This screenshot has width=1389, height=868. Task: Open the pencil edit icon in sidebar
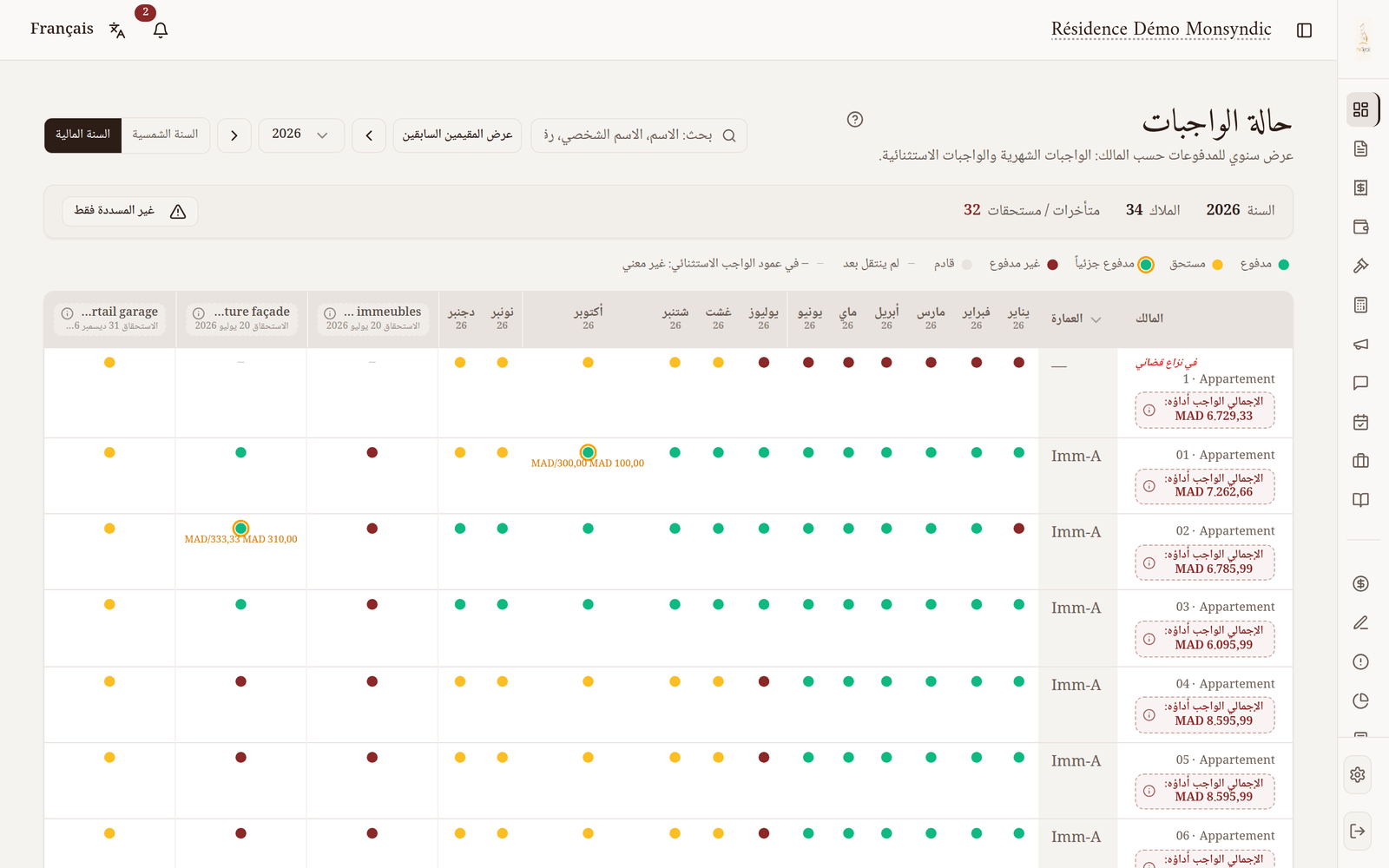pyautogui.click(x=1360, y=622)
